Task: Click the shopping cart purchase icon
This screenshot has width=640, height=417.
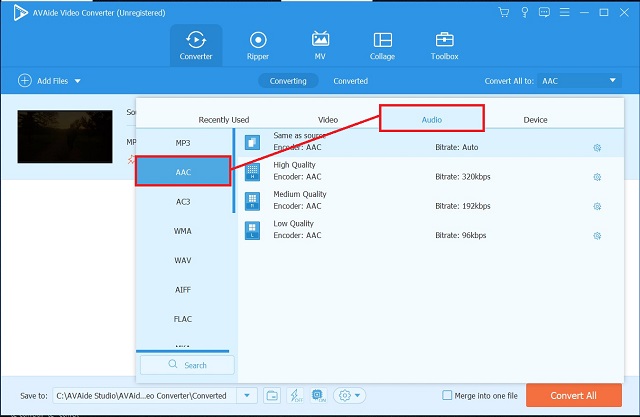Action: (504, 12)
